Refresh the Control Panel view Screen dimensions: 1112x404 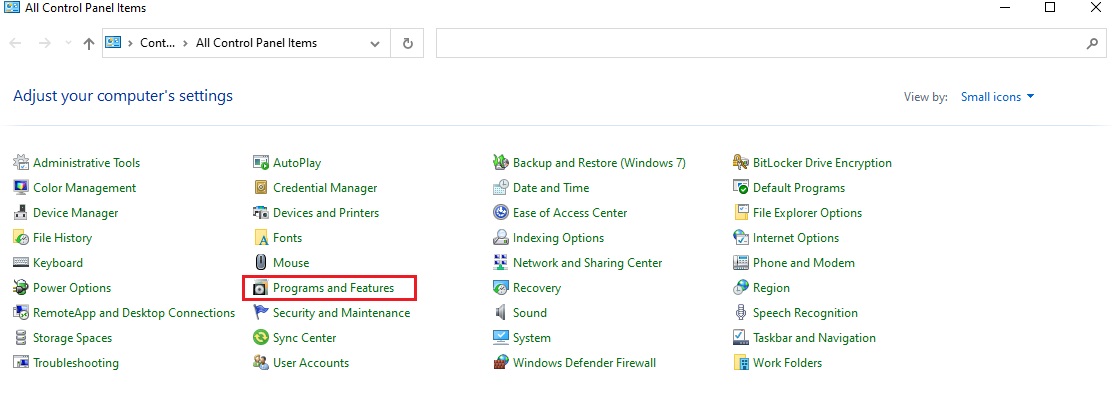[407, 43]
